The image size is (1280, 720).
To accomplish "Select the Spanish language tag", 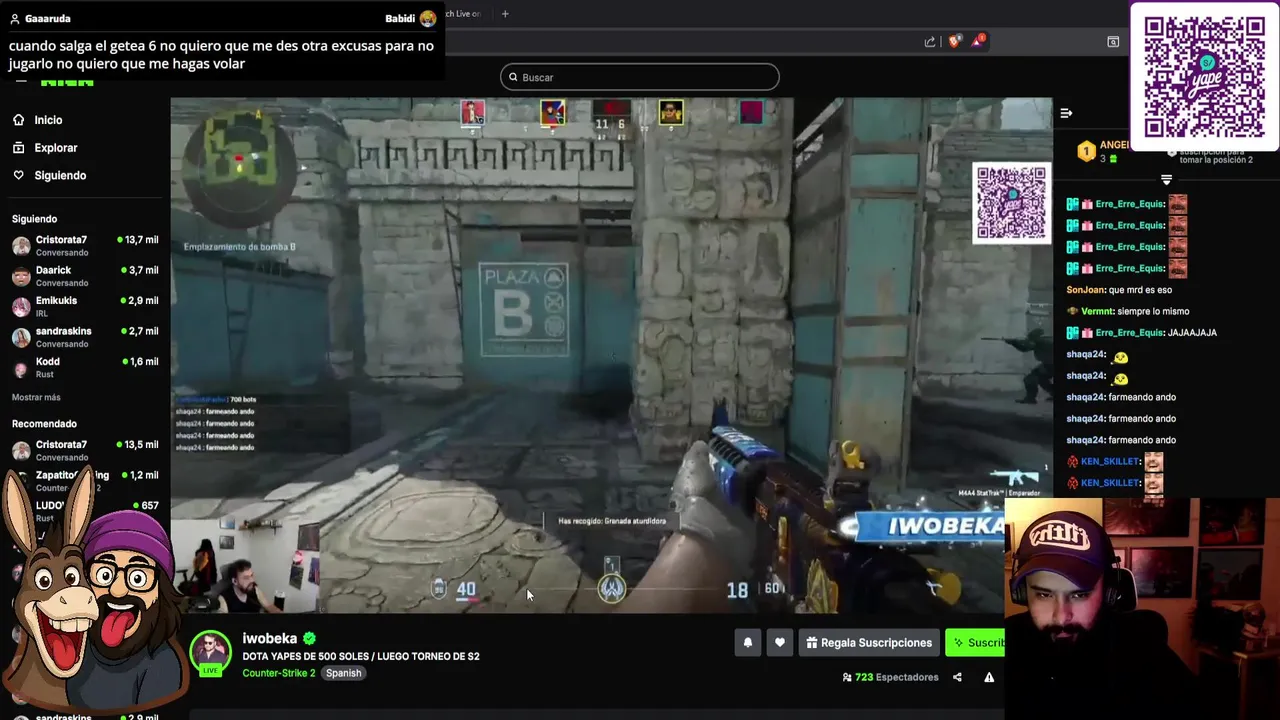I will [343, 673].
